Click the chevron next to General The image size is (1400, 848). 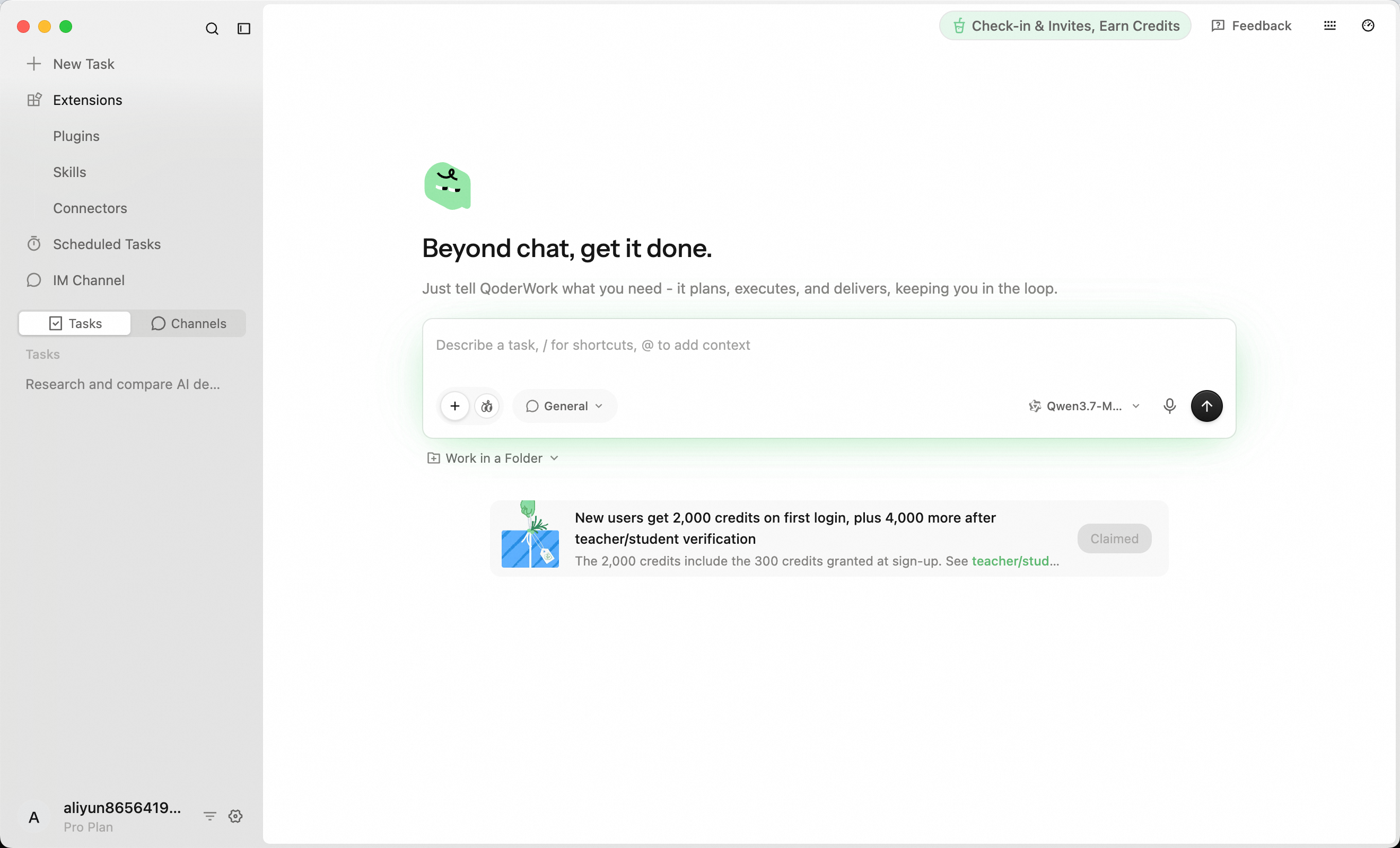click(x=599, y=406)
